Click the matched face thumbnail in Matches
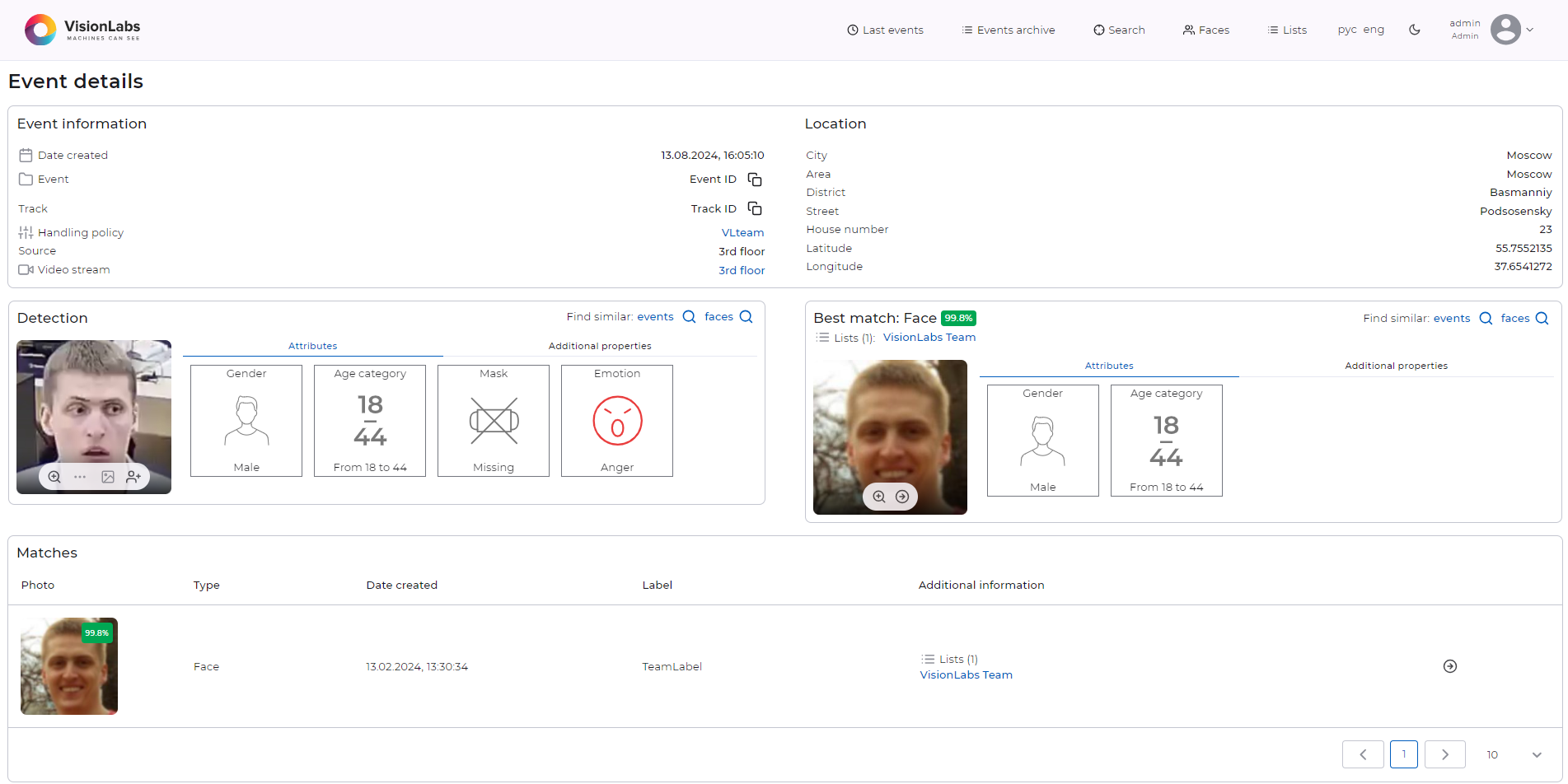This screenshot has width=1568, height=784. click(x=69, y=666)
